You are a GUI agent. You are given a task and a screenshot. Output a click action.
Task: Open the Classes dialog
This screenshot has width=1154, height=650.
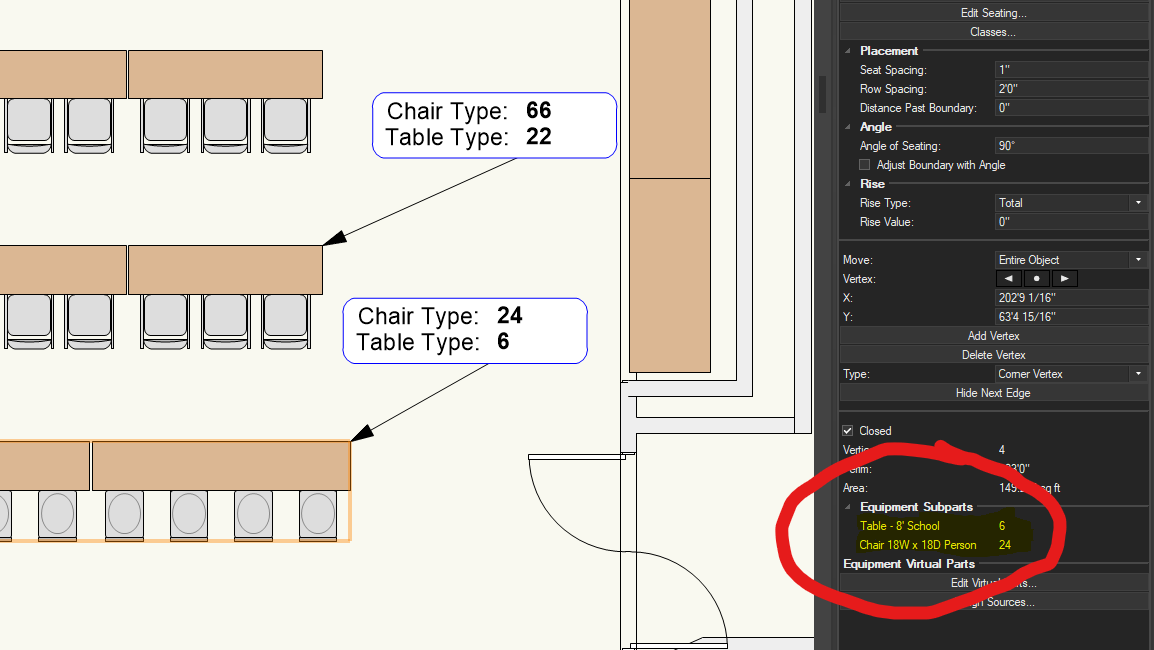click(x=993, y=31)
